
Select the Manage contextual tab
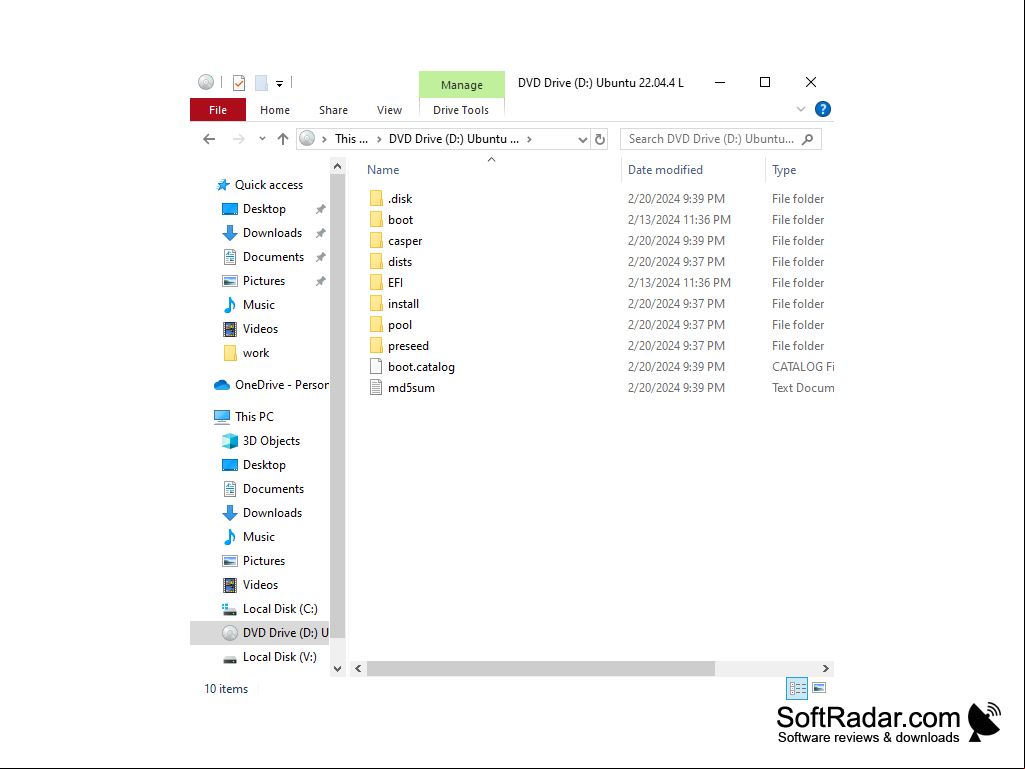tap(462, 85)
